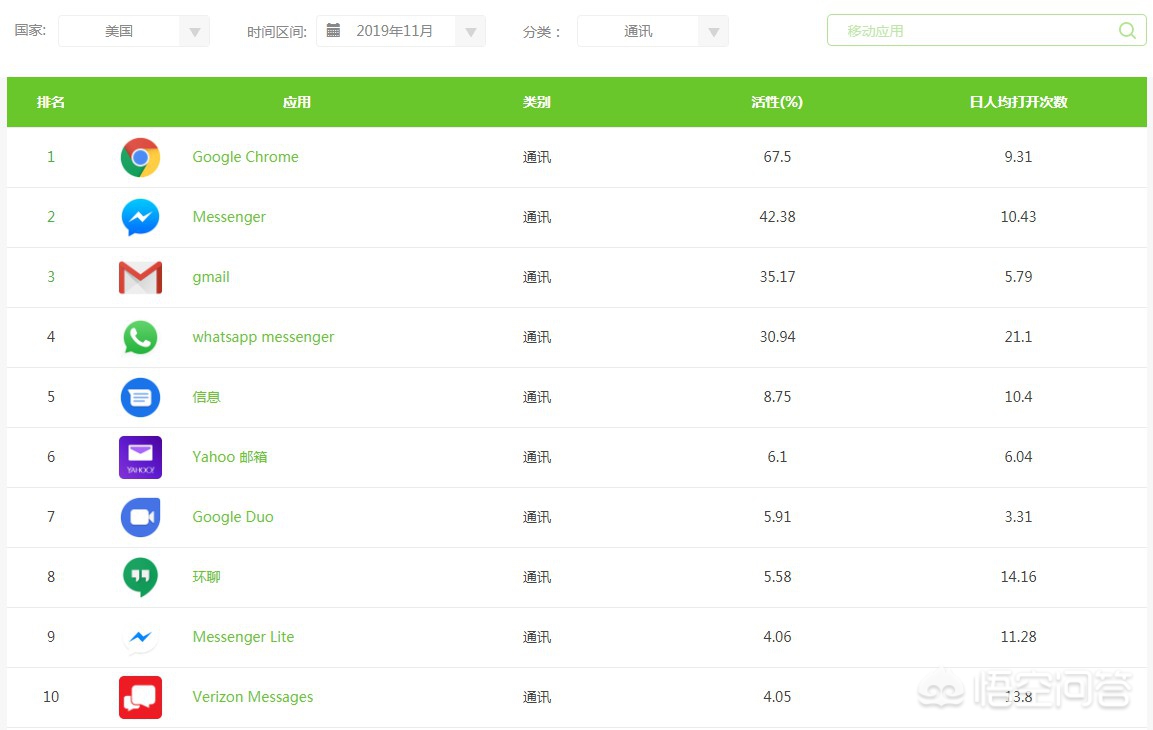Open the Yahoo 邮箱 app link

click(x=229, y=457)
